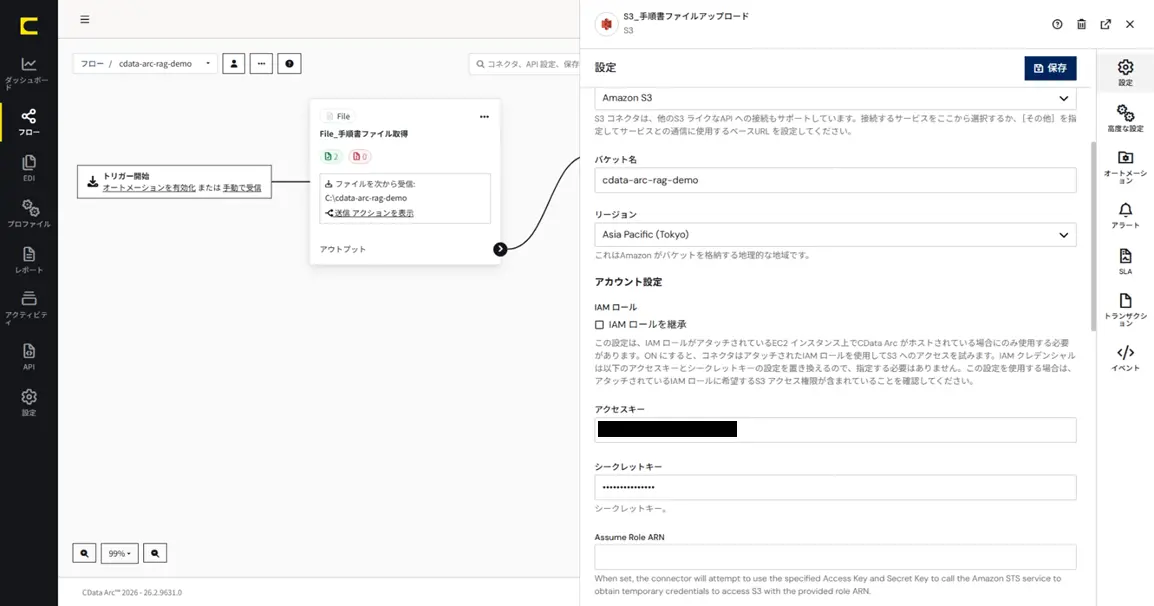The height and width of the screenshot is (606, 1154).
Task: Click the S3_手順書ファイルアップロード panel title
Action: click(x=686, y=16)
